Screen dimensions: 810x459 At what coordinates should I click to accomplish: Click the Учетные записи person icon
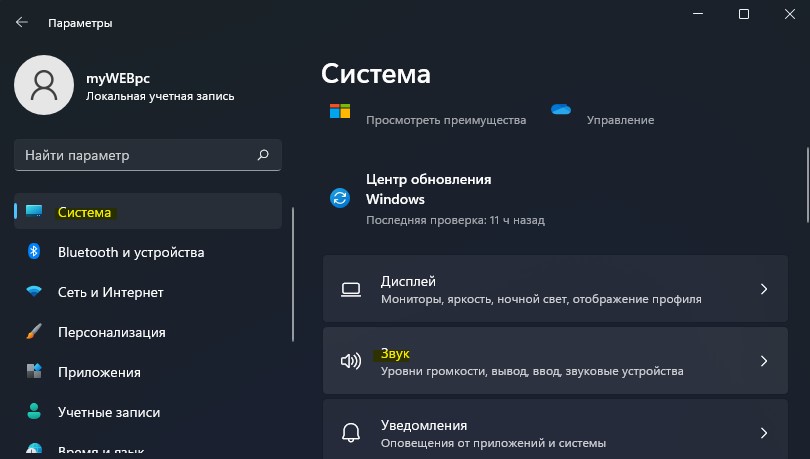pos(34,411)
